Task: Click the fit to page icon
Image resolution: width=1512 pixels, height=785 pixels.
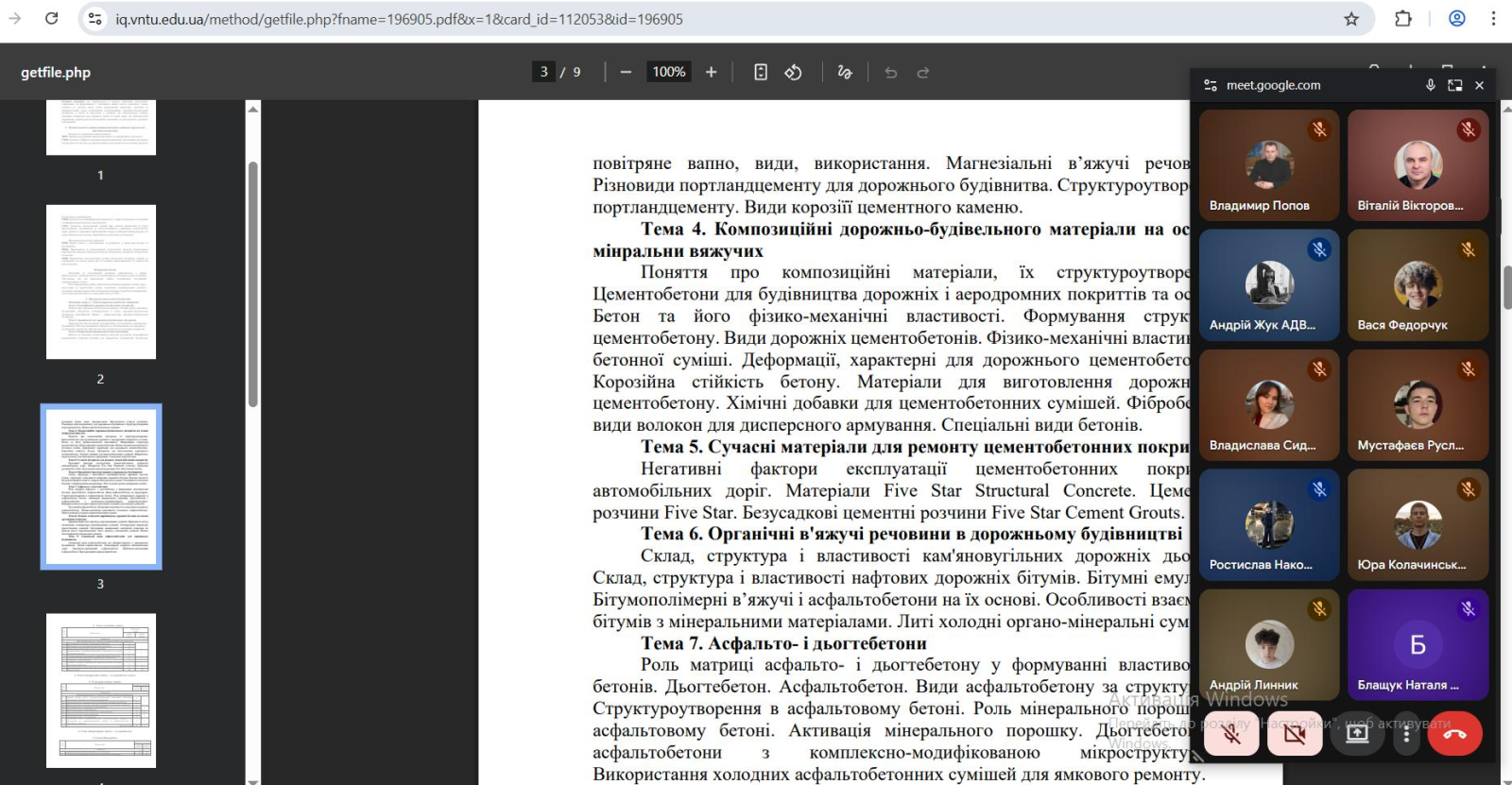Action: (761, 73)
